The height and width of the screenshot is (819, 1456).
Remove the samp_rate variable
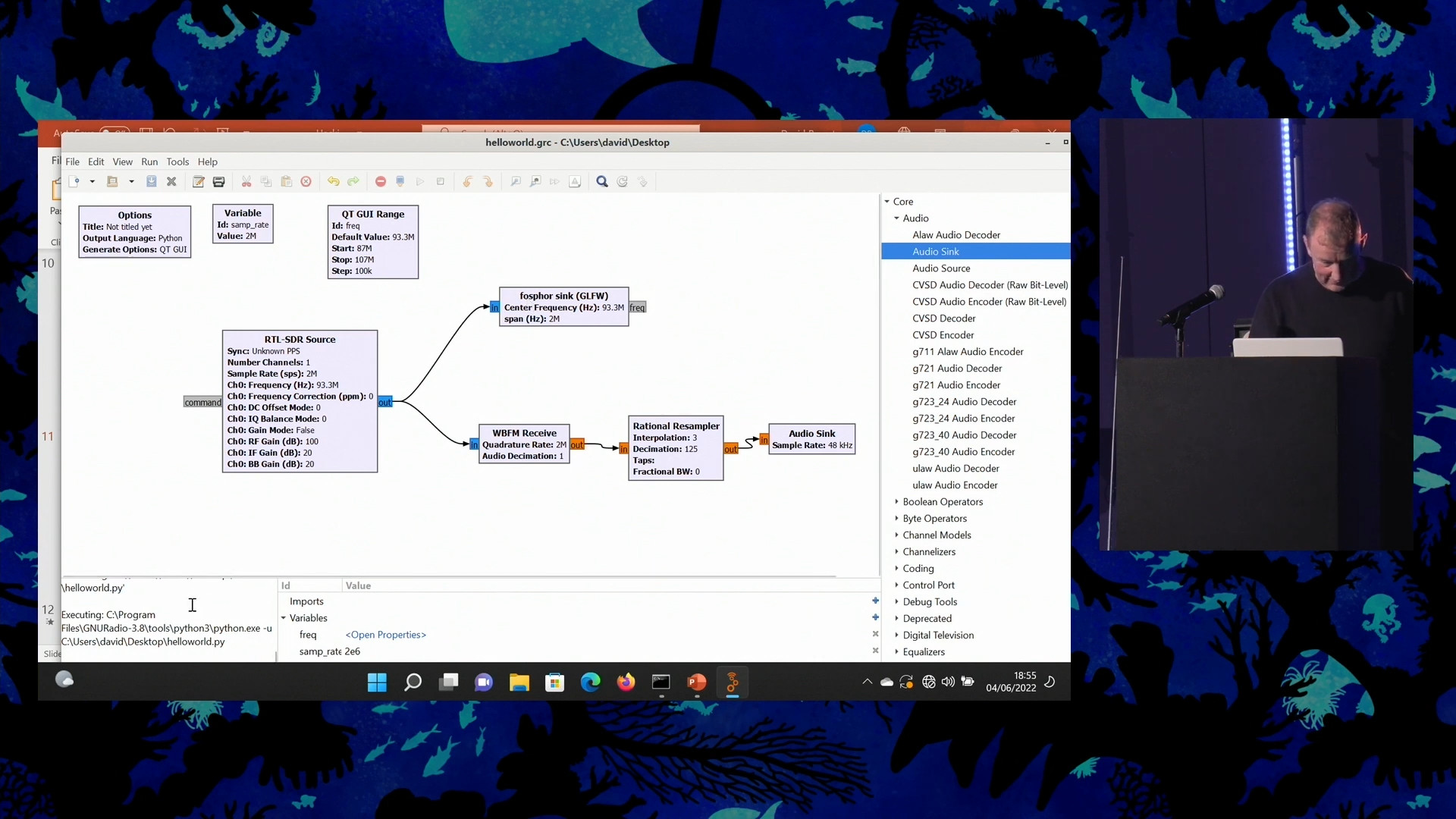[x=875, y=651]
